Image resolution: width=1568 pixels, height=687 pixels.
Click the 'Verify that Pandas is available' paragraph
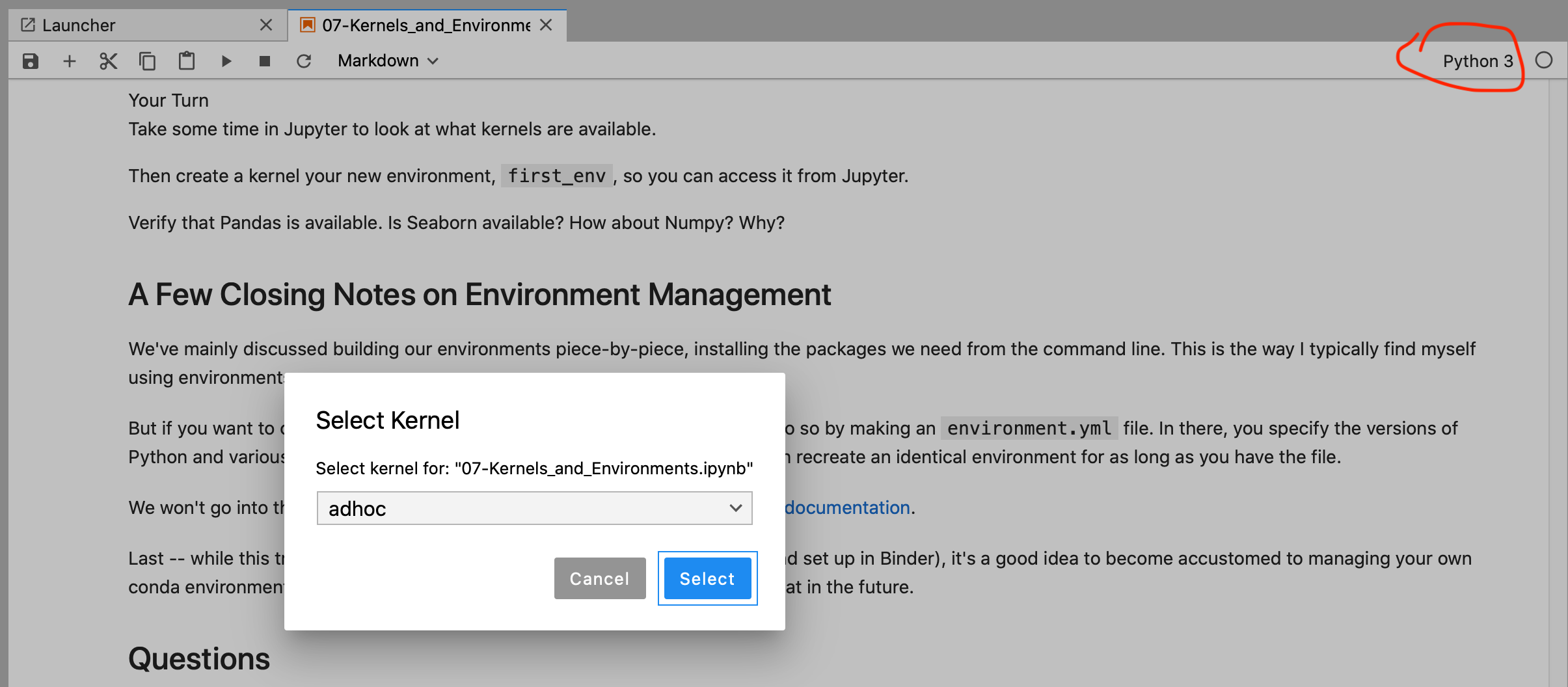(x=457, y=222)
